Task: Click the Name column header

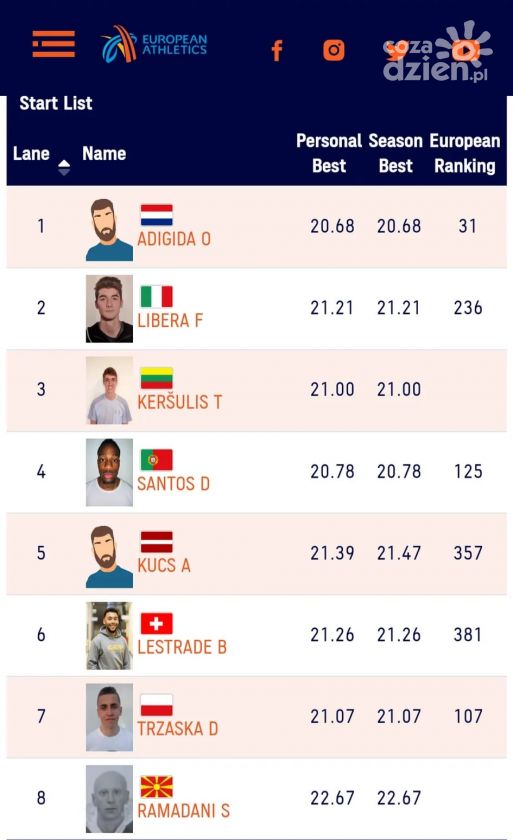Action: pos(104,154)
